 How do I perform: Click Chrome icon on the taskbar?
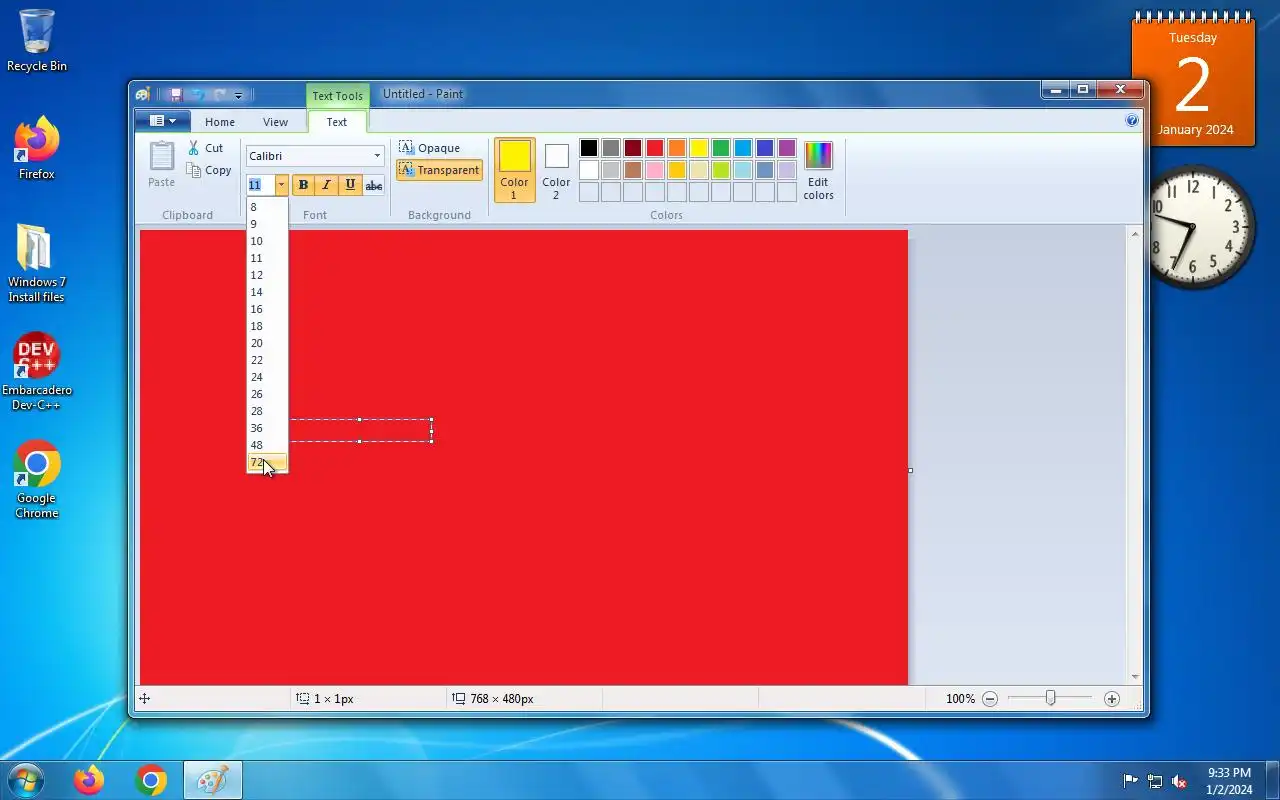(x=151, y=780)
